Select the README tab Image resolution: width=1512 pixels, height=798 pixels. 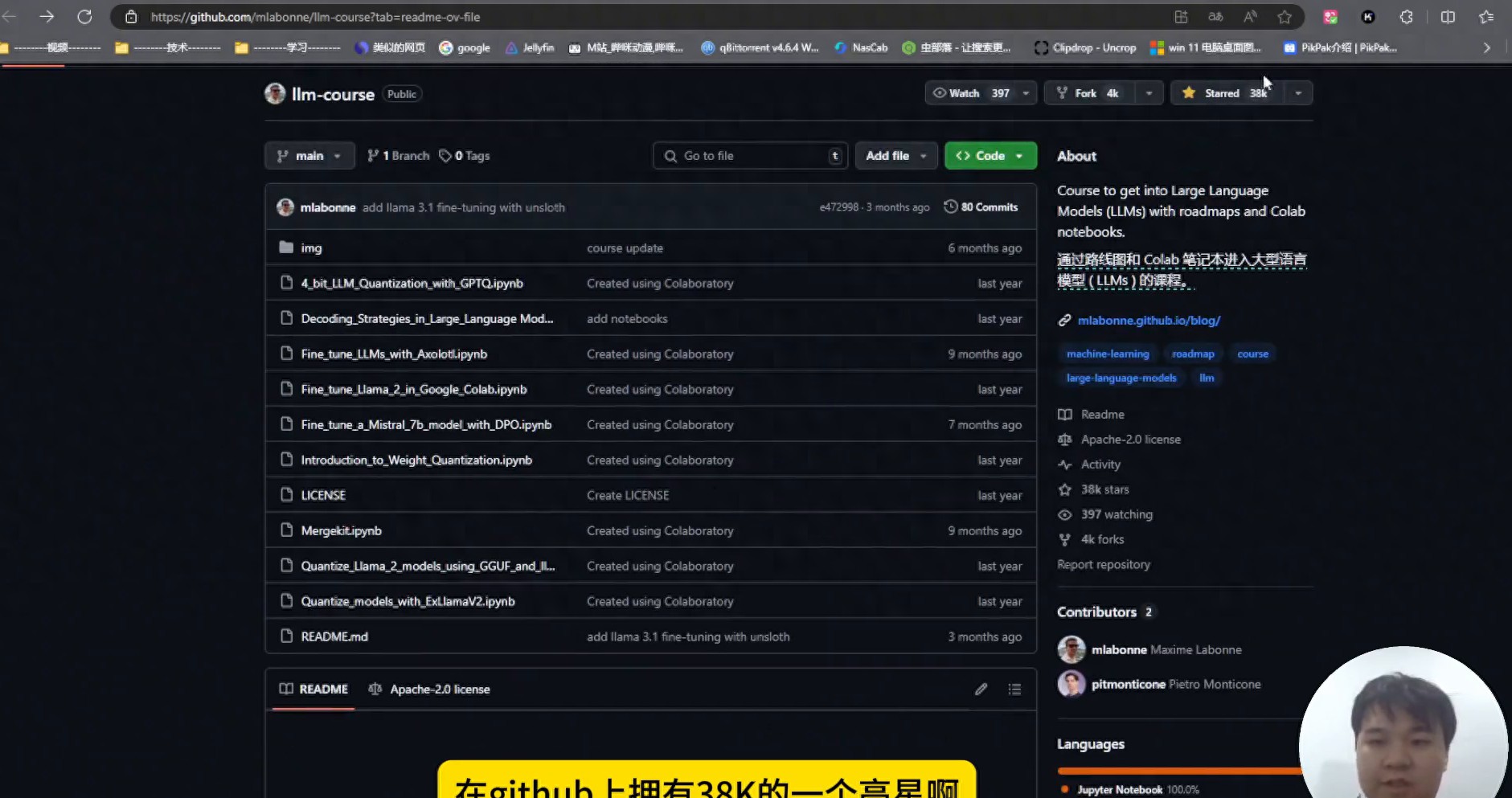point(313,690)
